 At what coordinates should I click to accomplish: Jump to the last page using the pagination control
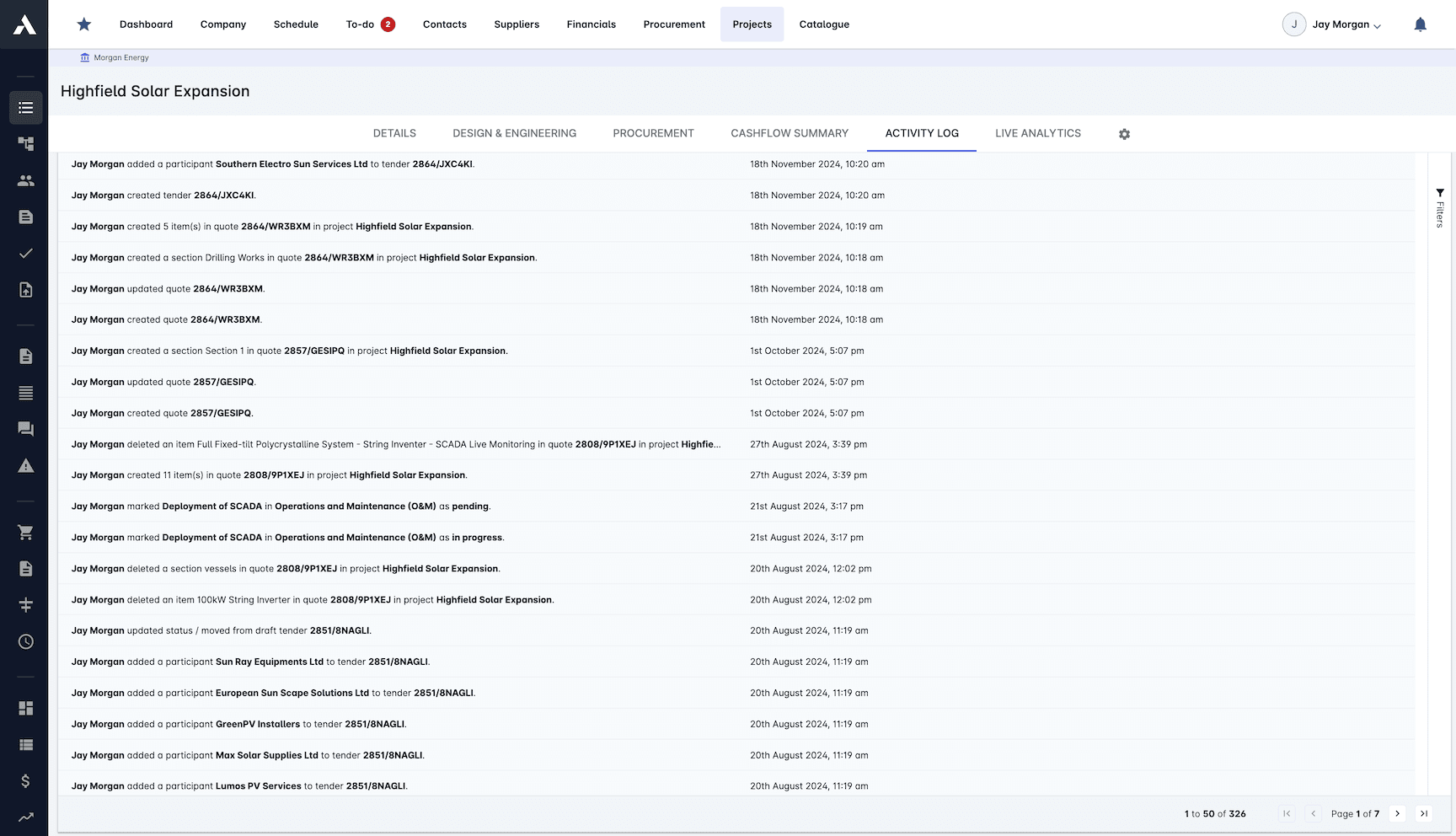pos(1424,814)
